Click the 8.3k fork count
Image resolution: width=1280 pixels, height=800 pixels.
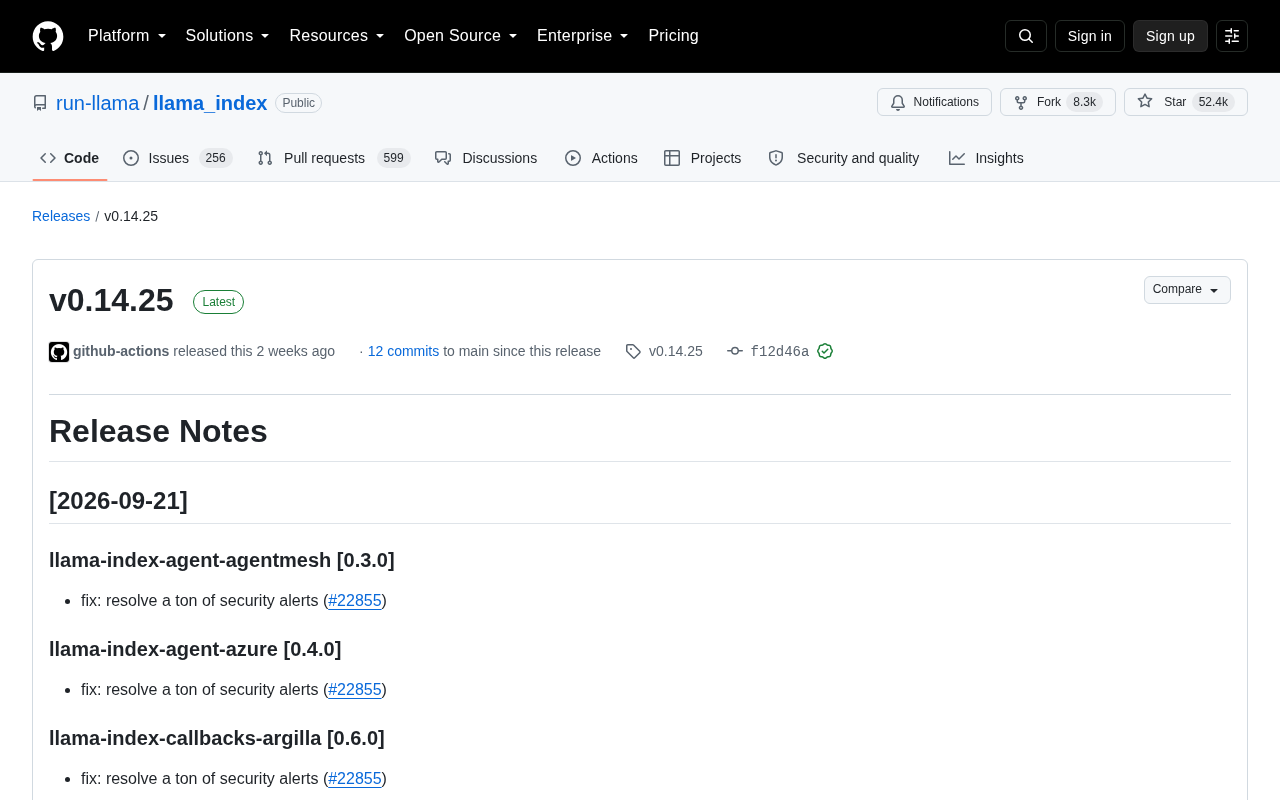click(1084, 102)
